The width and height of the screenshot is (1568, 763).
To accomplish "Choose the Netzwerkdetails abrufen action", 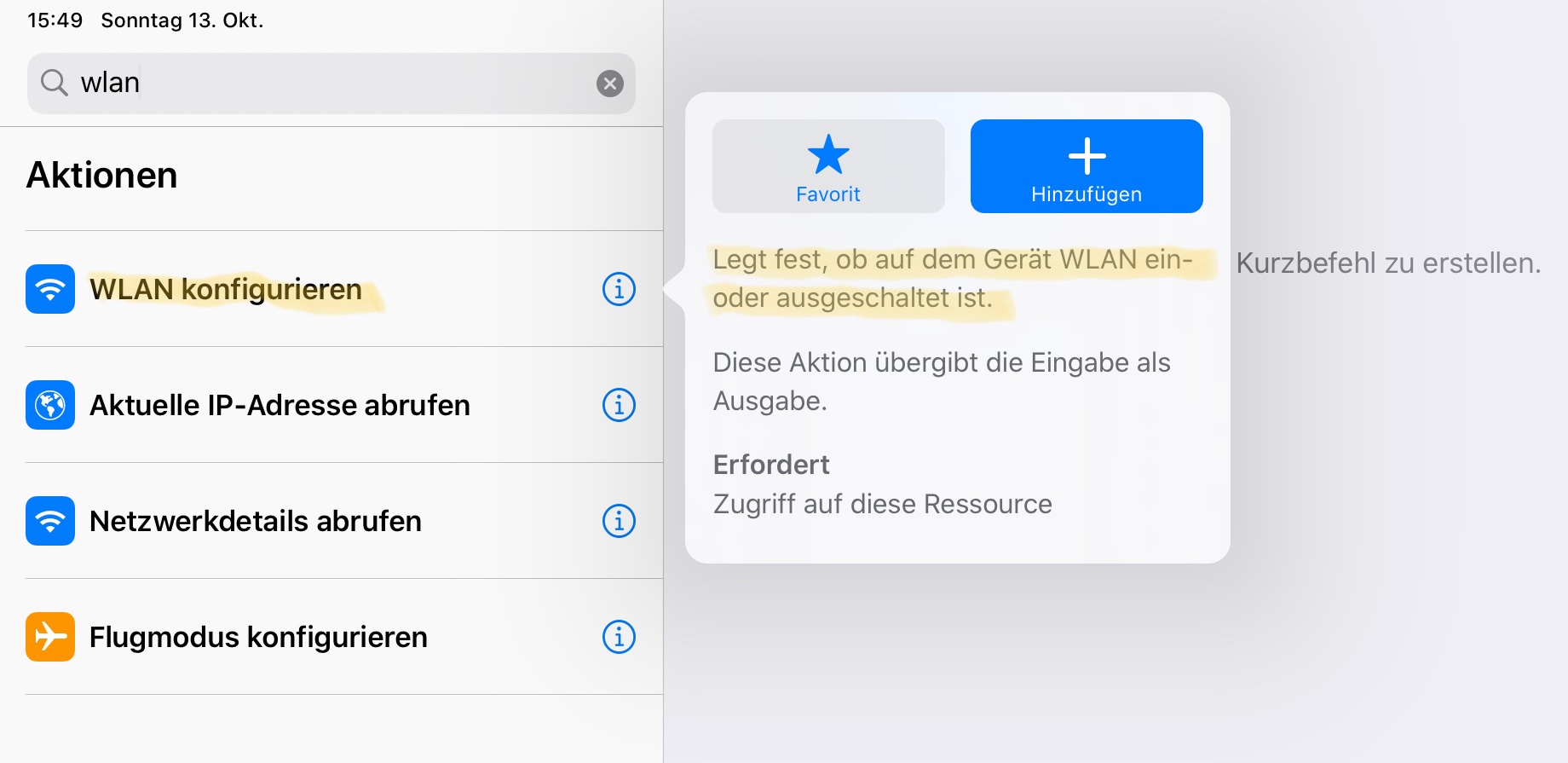I will 256,521.
